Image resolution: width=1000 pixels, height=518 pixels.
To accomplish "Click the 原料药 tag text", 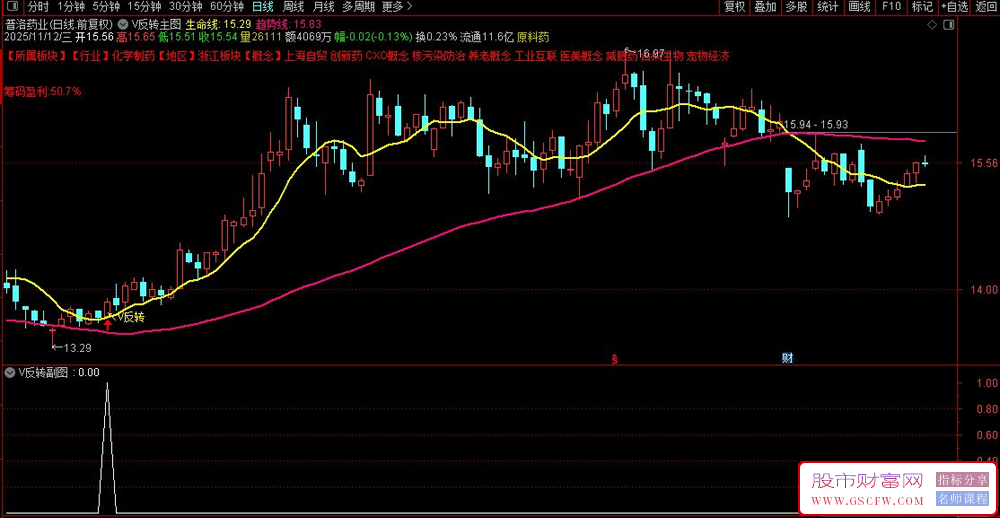I will tap(533, 37).
